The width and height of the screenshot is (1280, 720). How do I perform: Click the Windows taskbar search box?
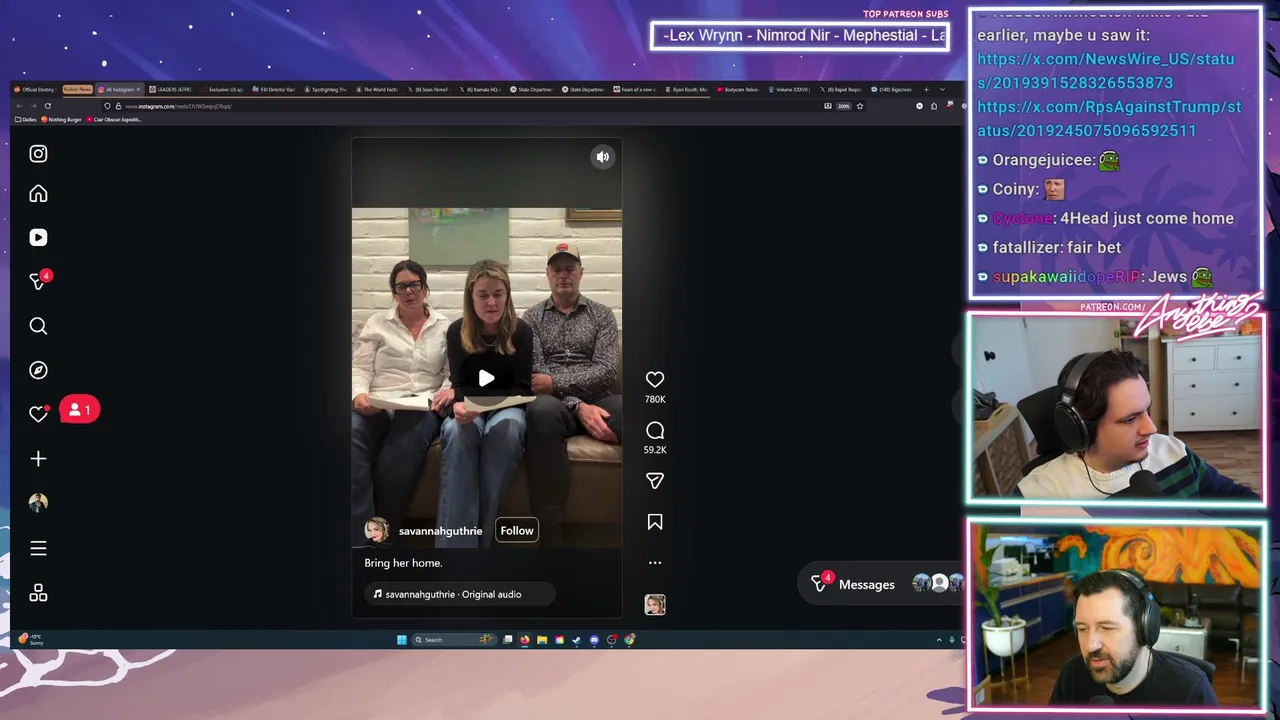[455, 640]
